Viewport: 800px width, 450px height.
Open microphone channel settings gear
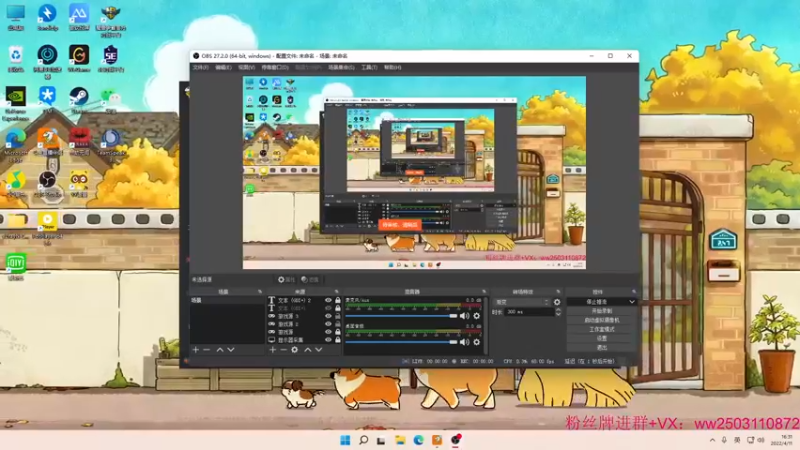[477, 316]
